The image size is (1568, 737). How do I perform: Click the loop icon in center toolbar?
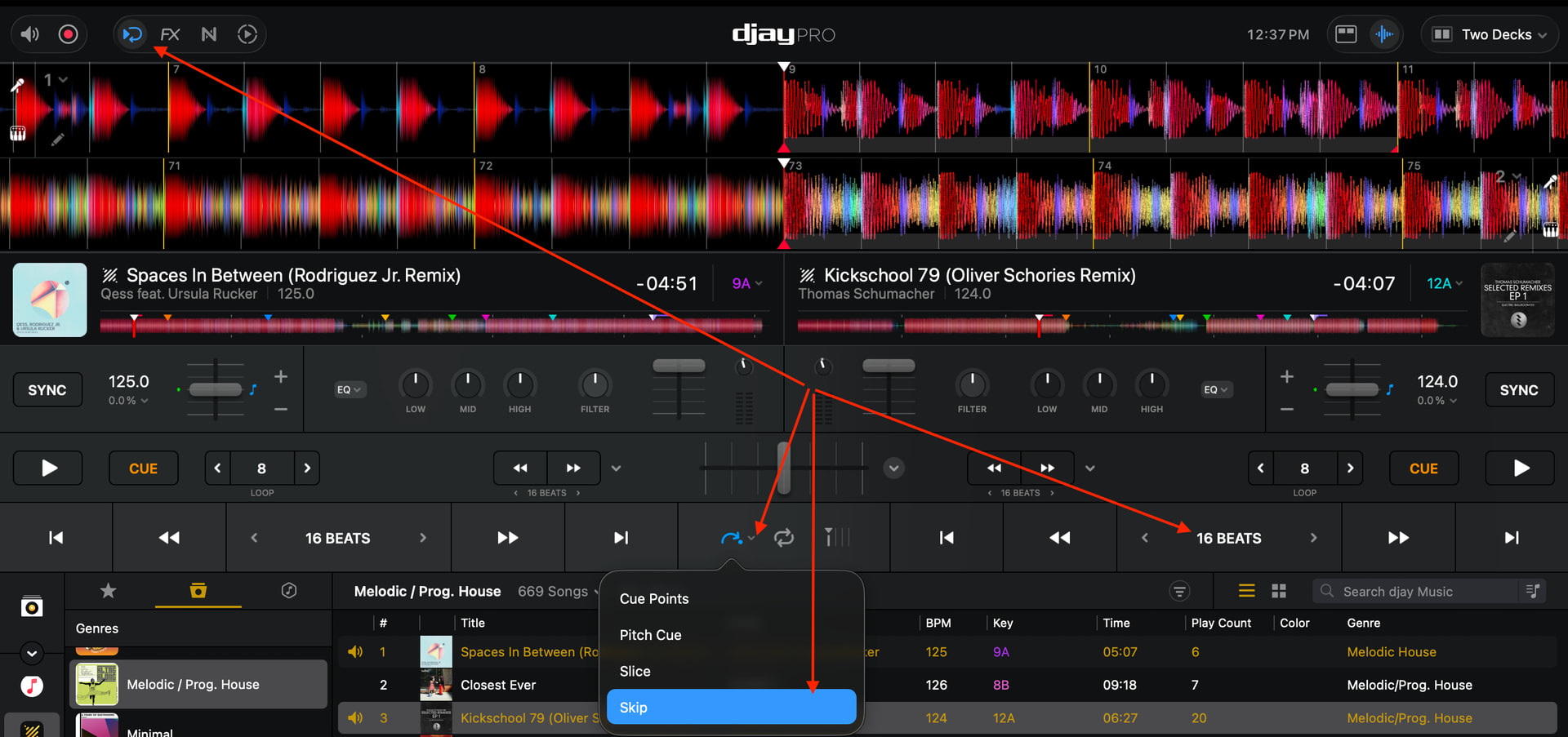point(783,538)
